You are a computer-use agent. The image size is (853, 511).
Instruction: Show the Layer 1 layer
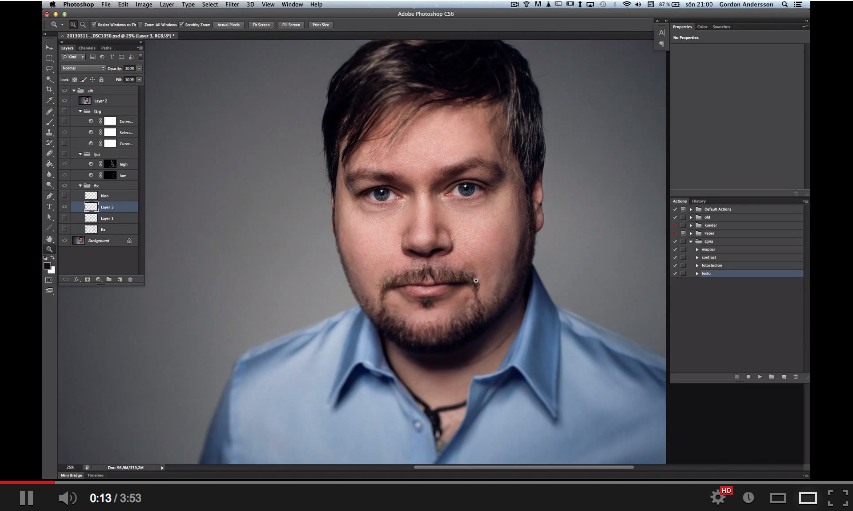64,218
